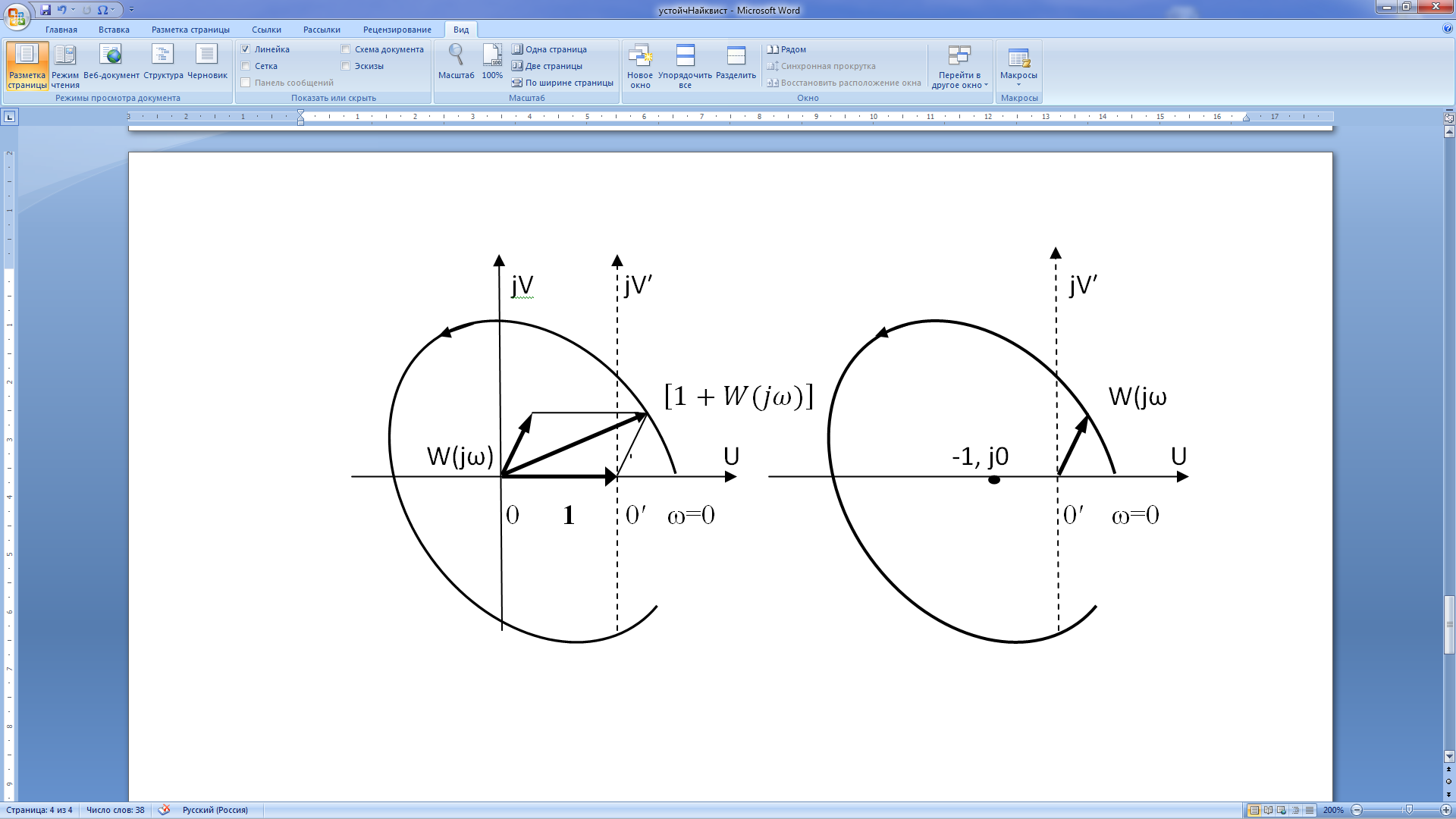Set zoom to 100% via ribbon

click(492, 62)
